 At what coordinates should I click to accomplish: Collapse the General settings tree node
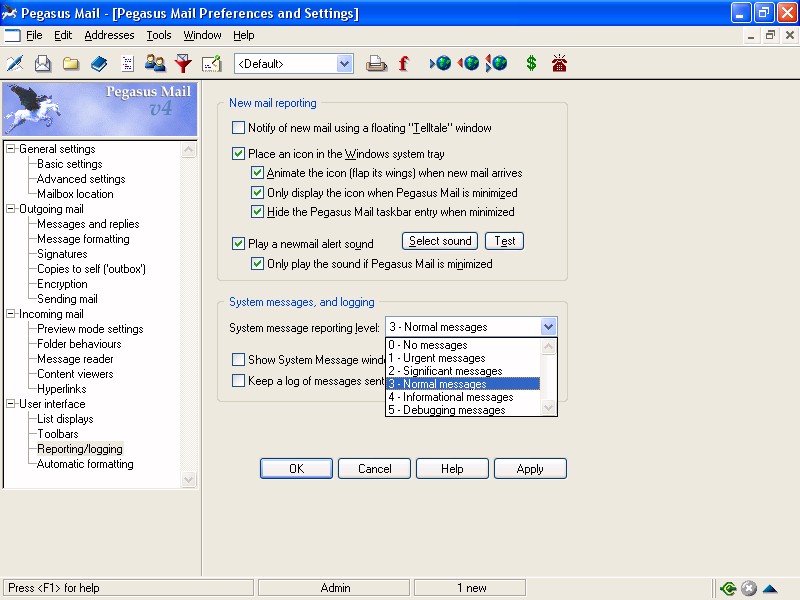click(10, 149)
